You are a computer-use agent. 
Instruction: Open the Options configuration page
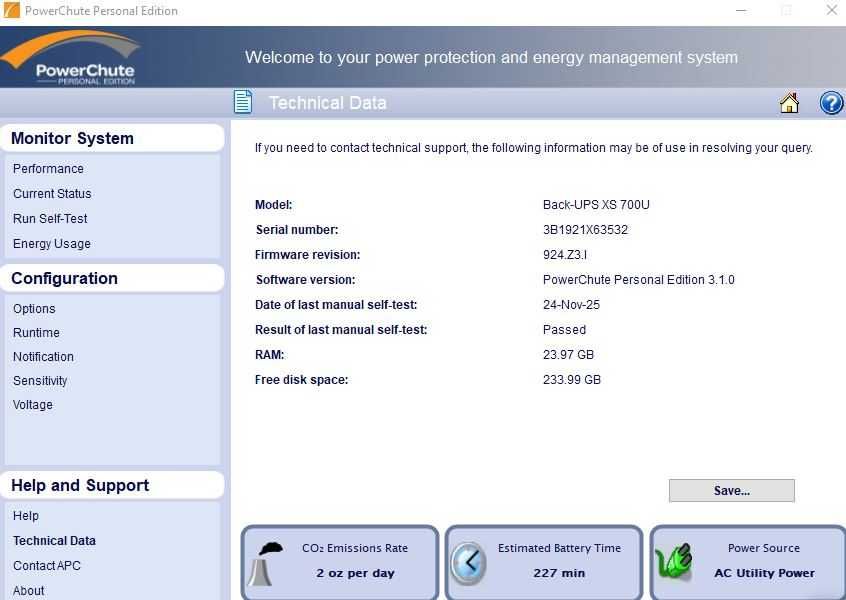(34, 309)
